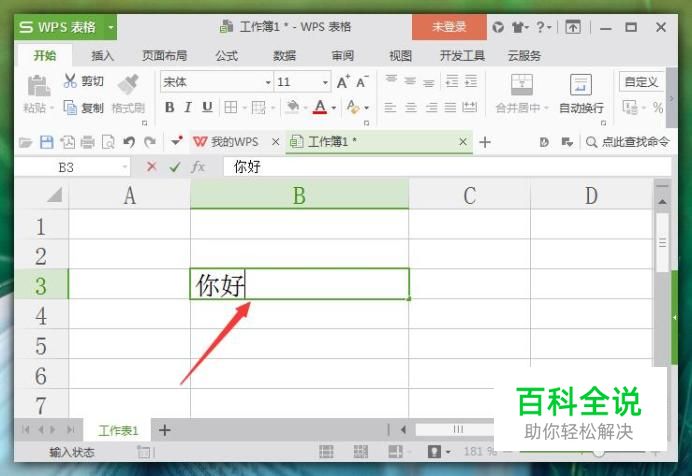Screen dimensions: 692x476
Task: Open the font color dropdown arrow
Action: tap(334, 108)
